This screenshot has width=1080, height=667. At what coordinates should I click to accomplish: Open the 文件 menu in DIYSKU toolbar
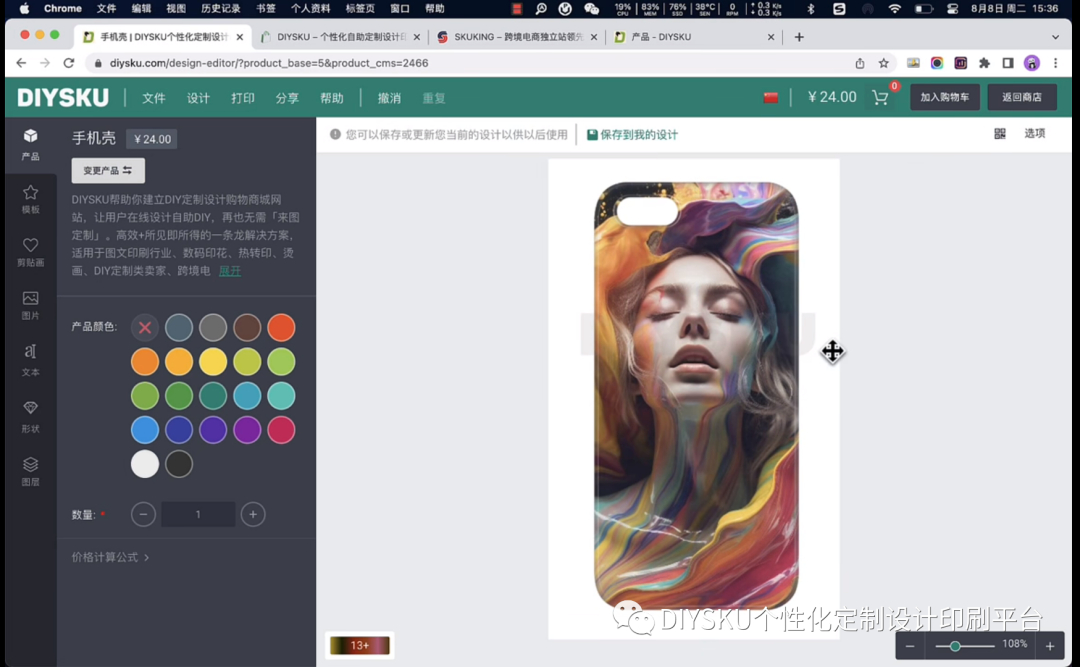pyautogui.click(x=154, y=98)
